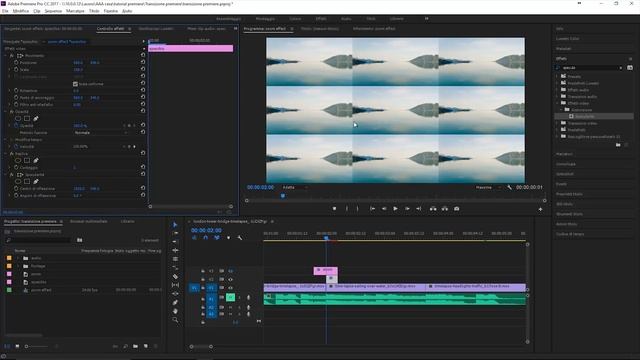Click the Effects panel search field
Image resolution: width=640 pixels, height=360 pixels.
(x=590, y=67)
